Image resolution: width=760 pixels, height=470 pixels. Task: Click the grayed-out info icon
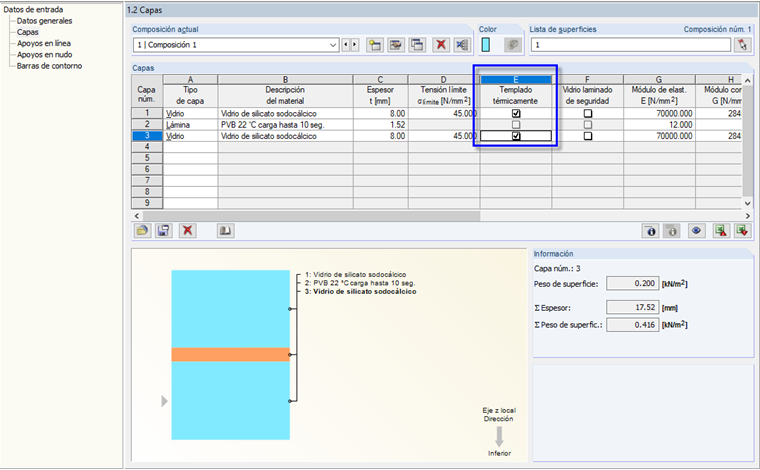672,231
